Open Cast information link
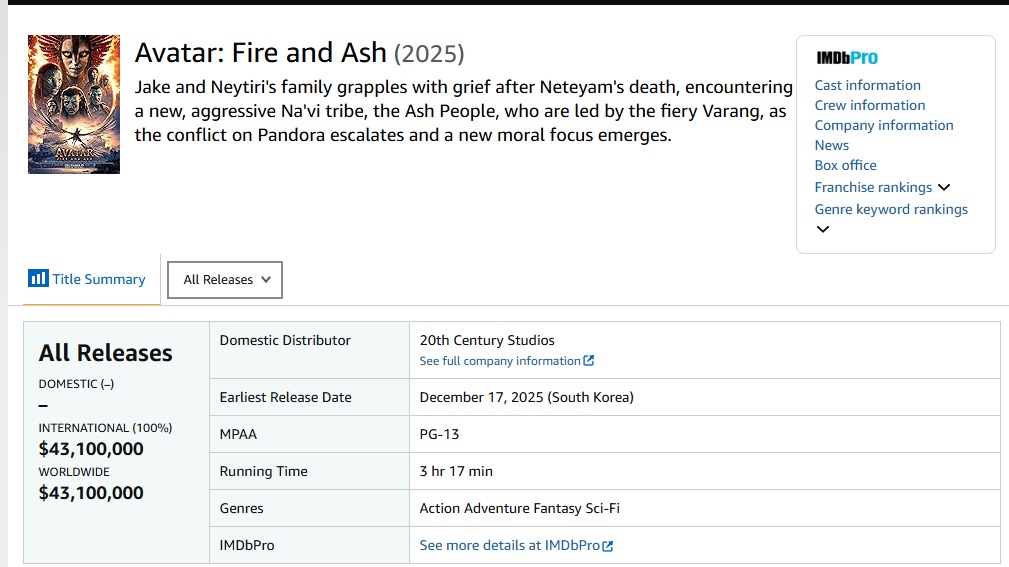This screenshot has width=1009, height=567. click(x=867, y=86)
